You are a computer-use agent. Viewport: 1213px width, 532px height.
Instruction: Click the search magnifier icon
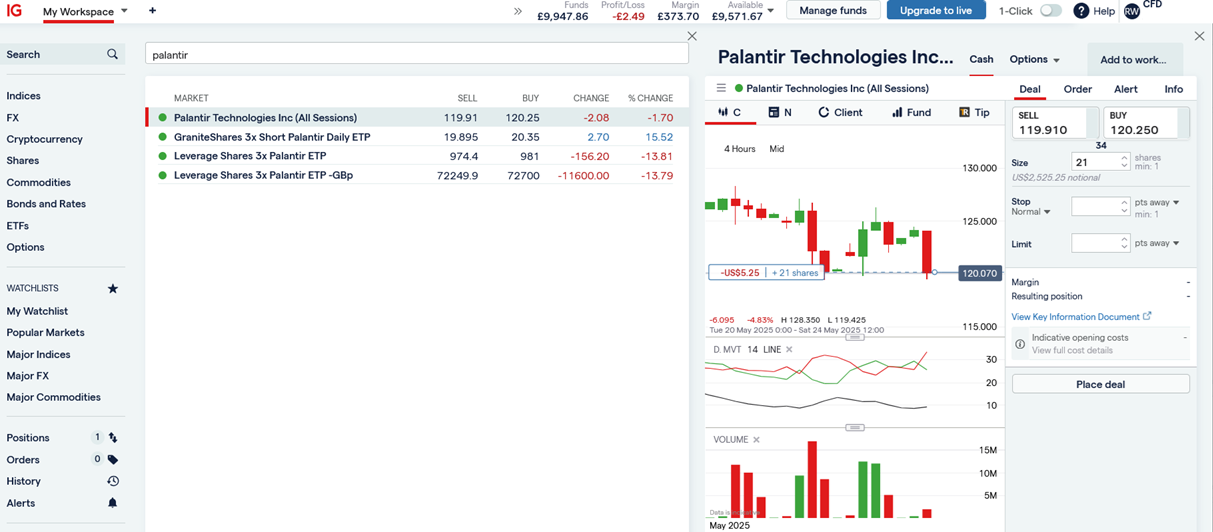112,54
